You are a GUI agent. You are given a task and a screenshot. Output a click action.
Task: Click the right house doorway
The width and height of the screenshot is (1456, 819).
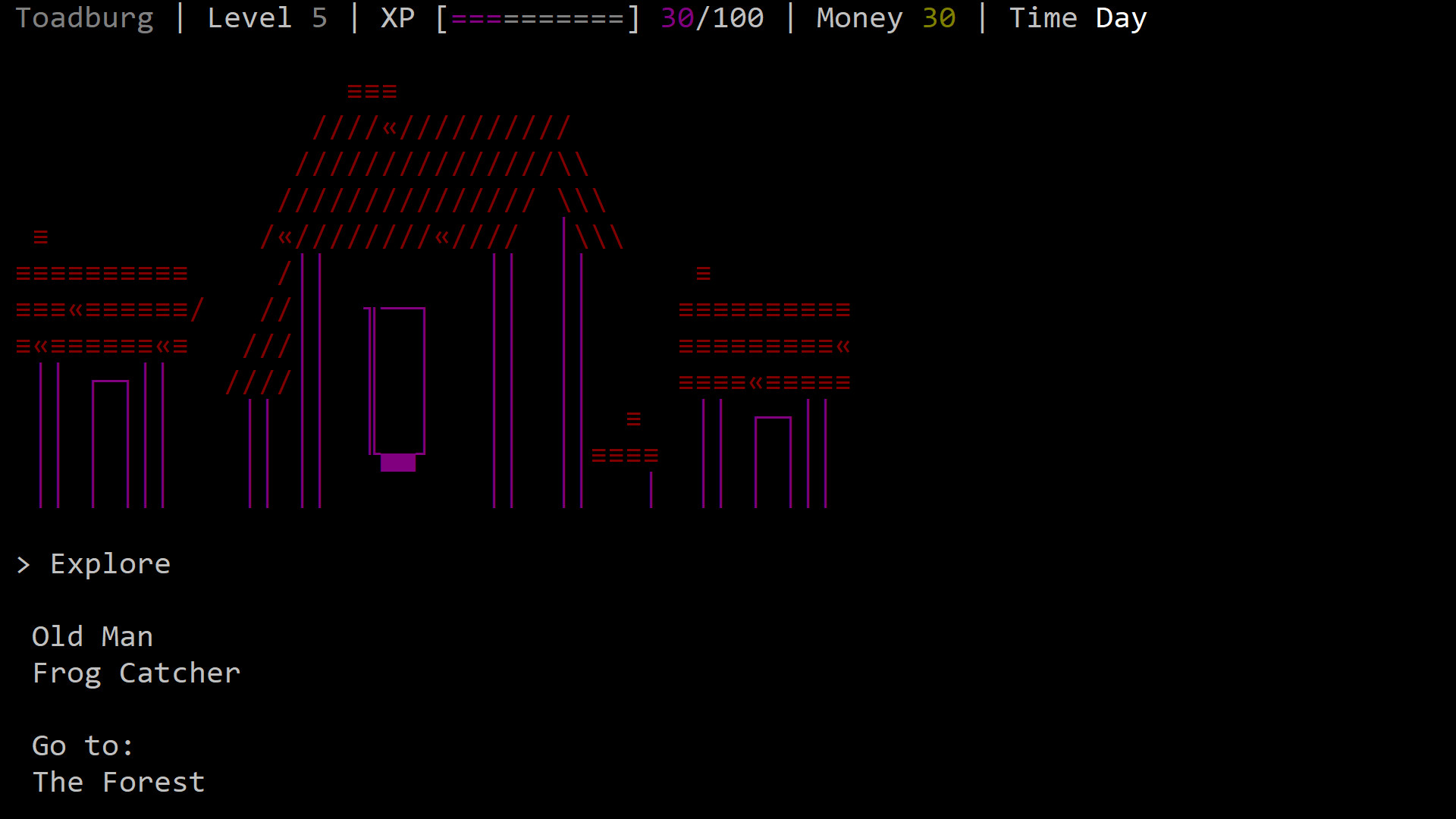tap(773, 461)
